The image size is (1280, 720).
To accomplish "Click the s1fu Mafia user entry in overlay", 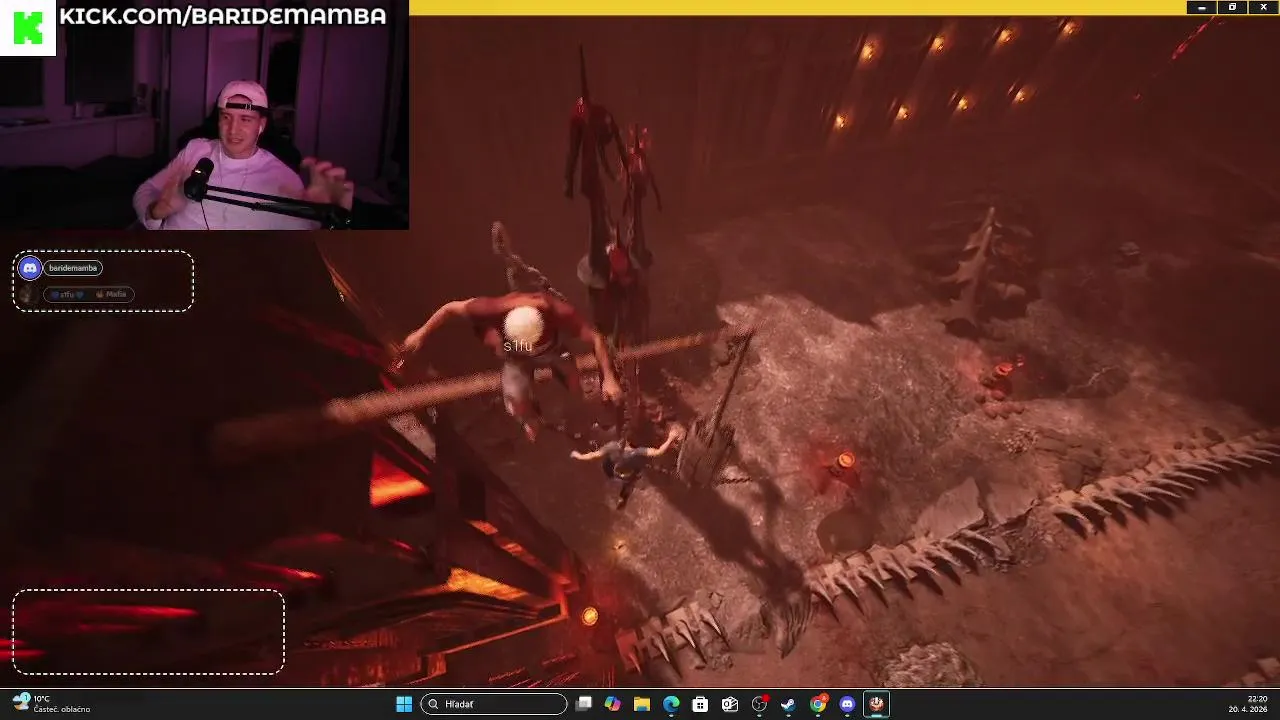I will tap(86, 294).
